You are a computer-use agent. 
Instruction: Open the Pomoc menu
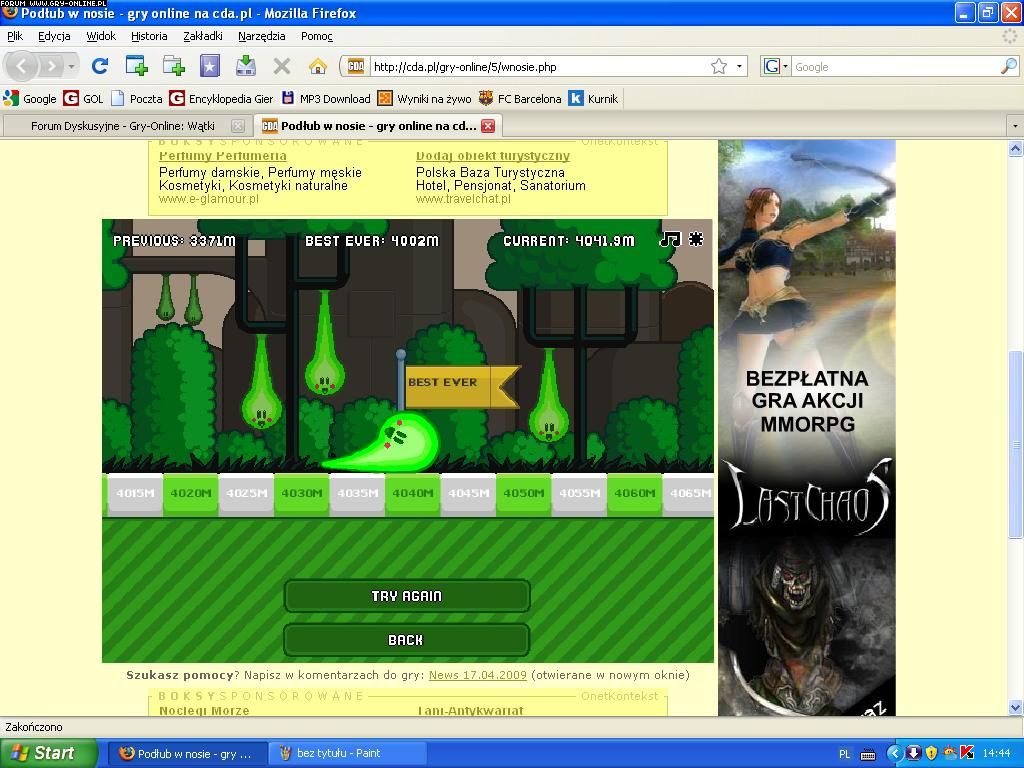(x=317, y=36)
